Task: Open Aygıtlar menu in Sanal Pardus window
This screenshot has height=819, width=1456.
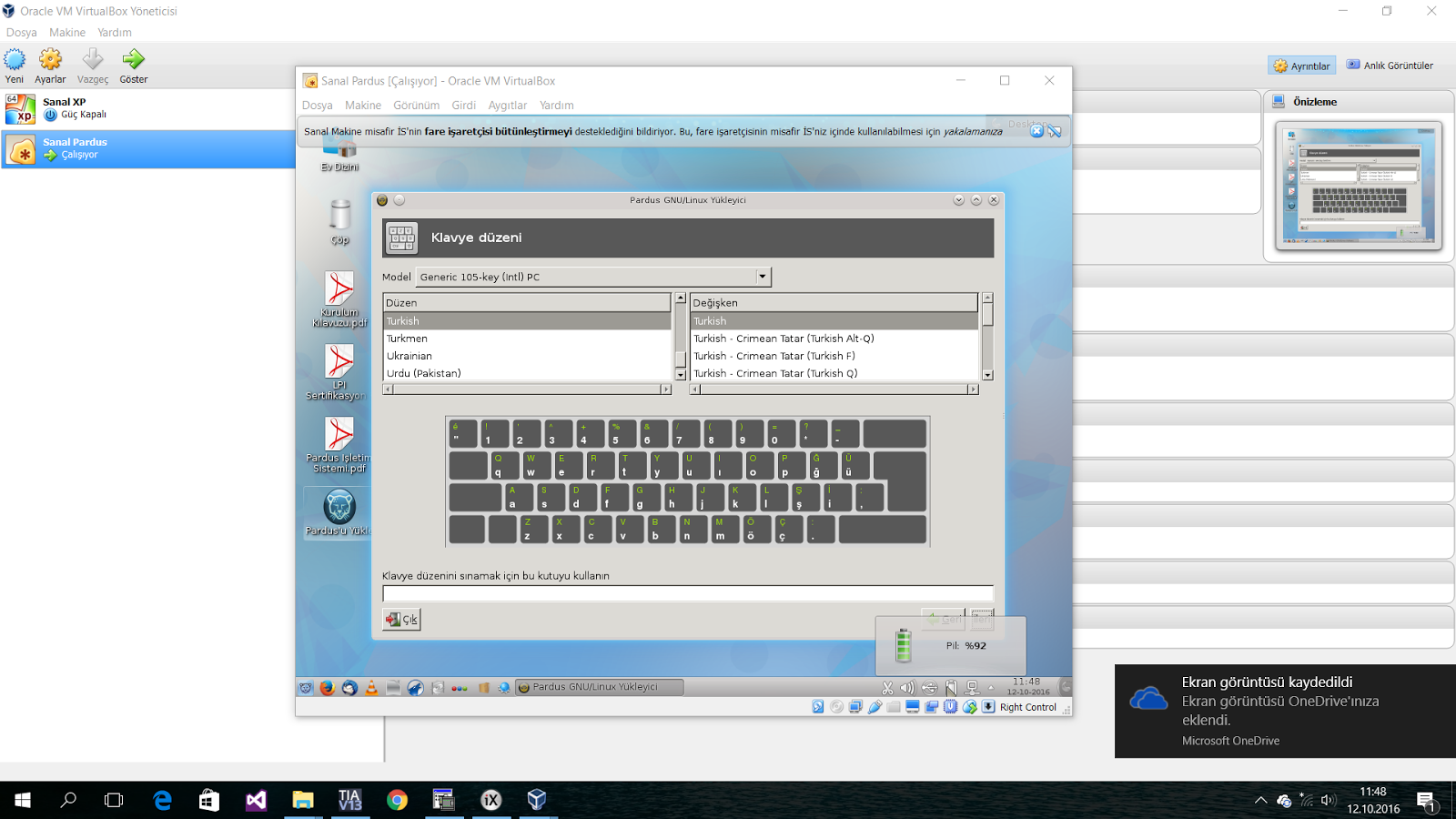Action: pos(508,106)
